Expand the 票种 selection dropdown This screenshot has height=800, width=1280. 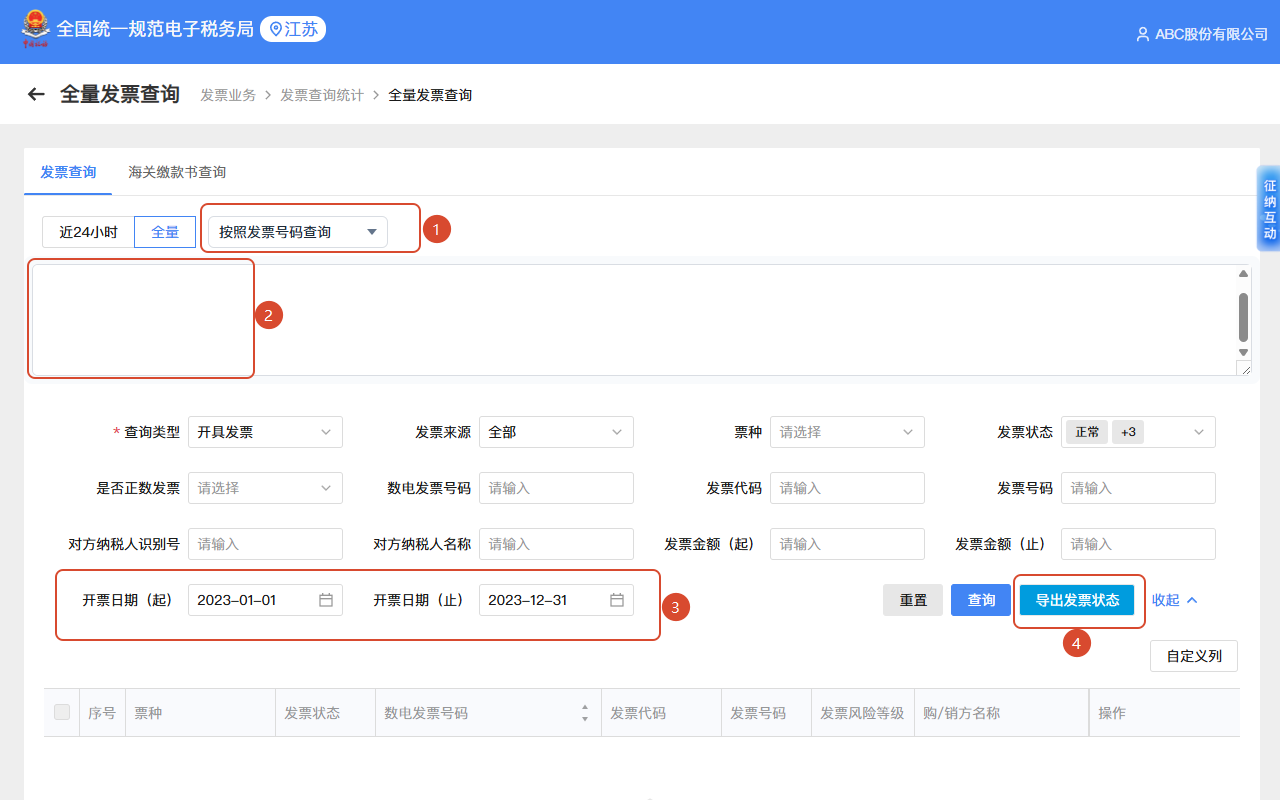click(x=847, y=432)
